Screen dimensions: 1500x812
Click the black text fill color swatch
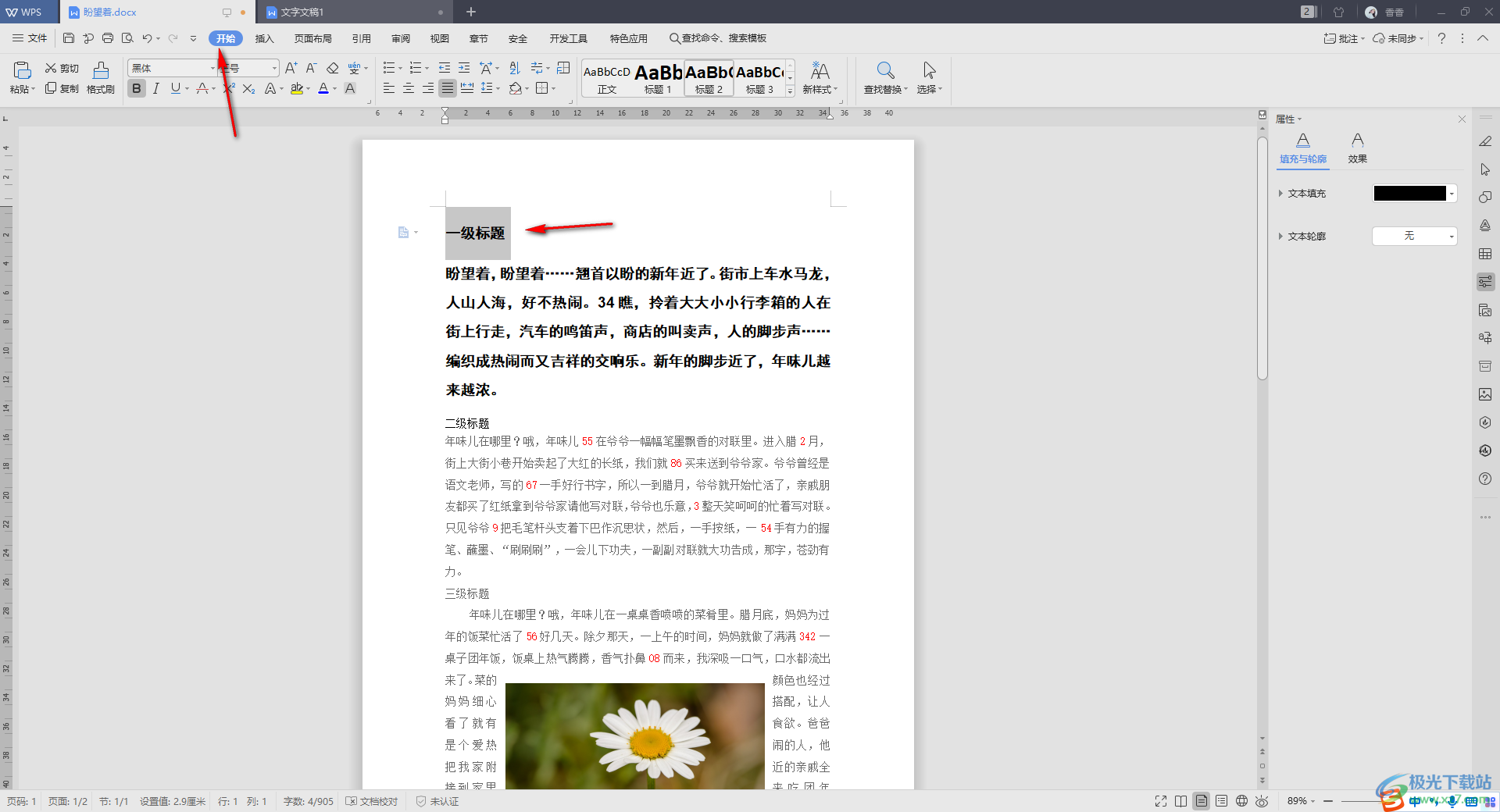click(x=1410, y=194)
